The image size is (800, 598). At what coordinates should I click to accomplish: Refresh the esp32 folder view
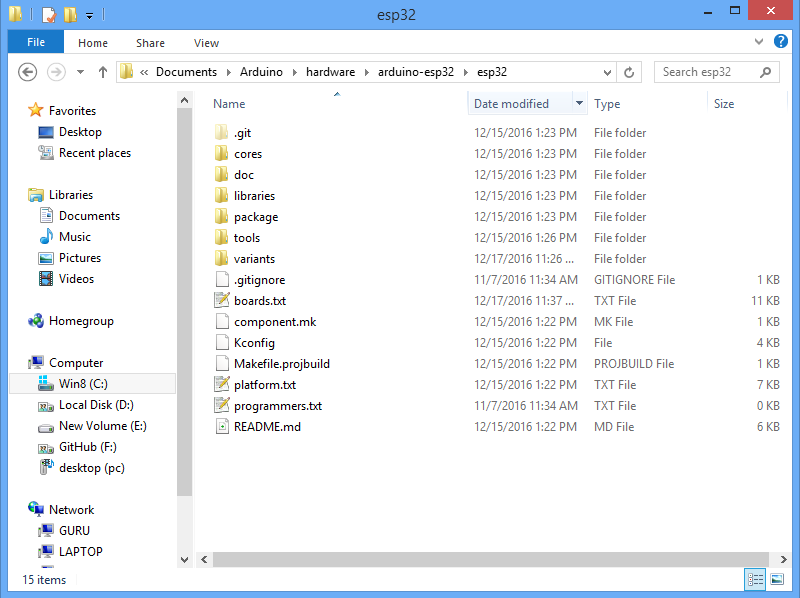[x=629, y=72]
